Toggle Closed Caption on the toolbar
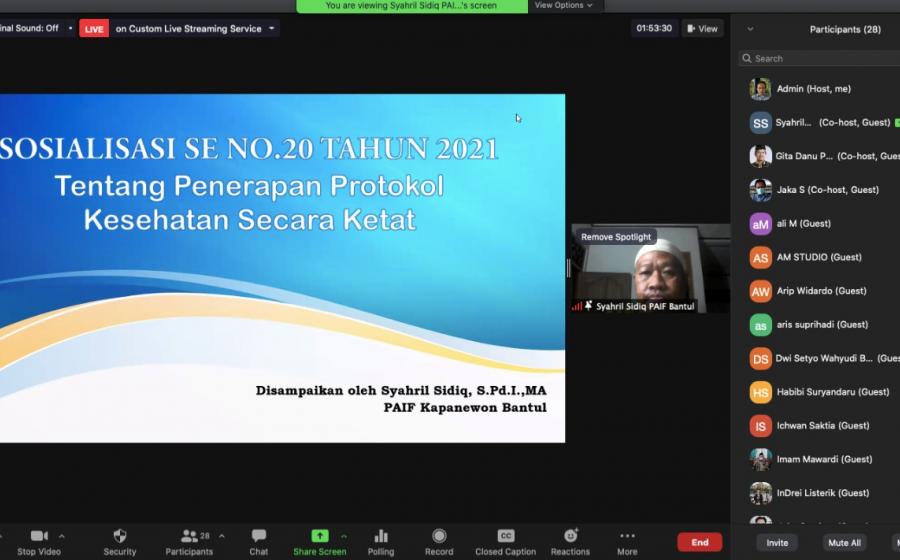The image size is (900, 560). click(x=506, y=536)
